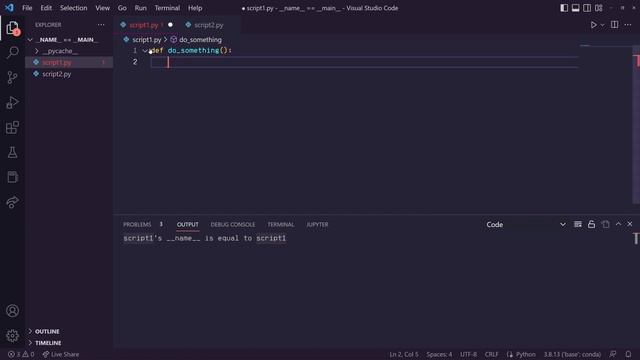The image size is (640, 360).
Task: Switch to the Output tab
Action: (188, 224)
